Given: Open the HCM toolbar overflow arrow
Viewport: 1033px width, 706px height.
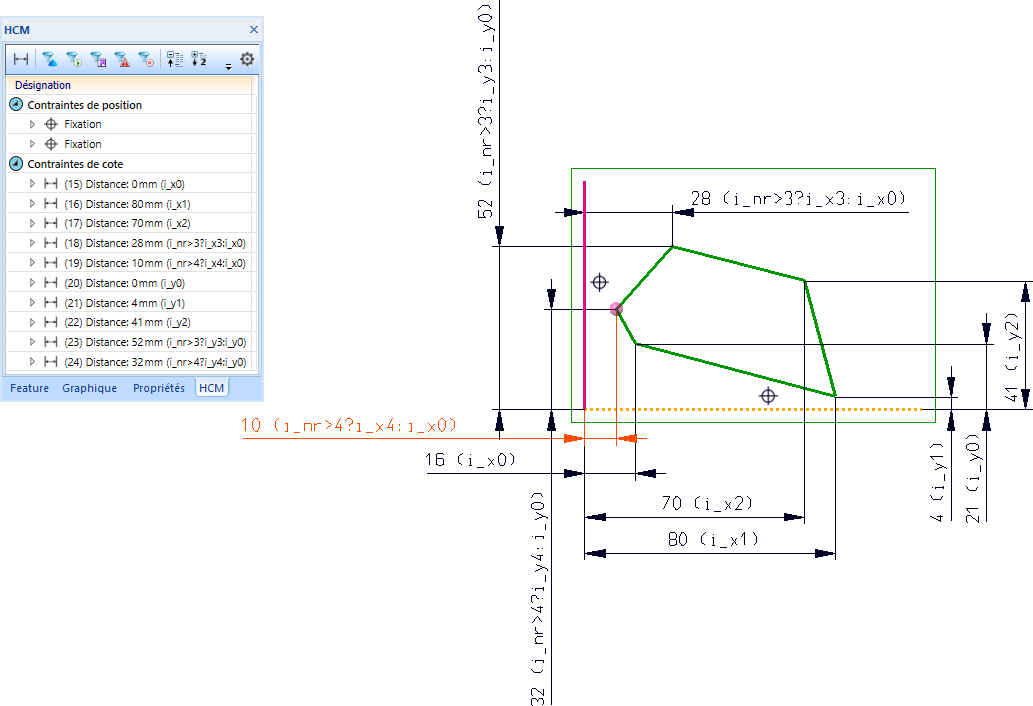Looking at the screenshot, I should click(x=229, y=66).
